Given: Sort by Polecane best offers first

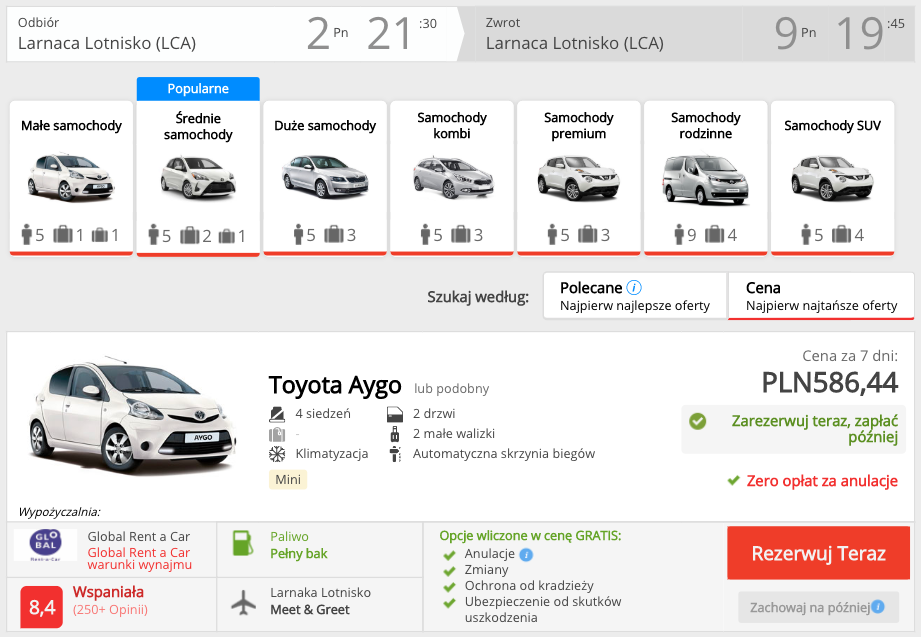Looking at the screenshot, I should click(x=635, y=296).
